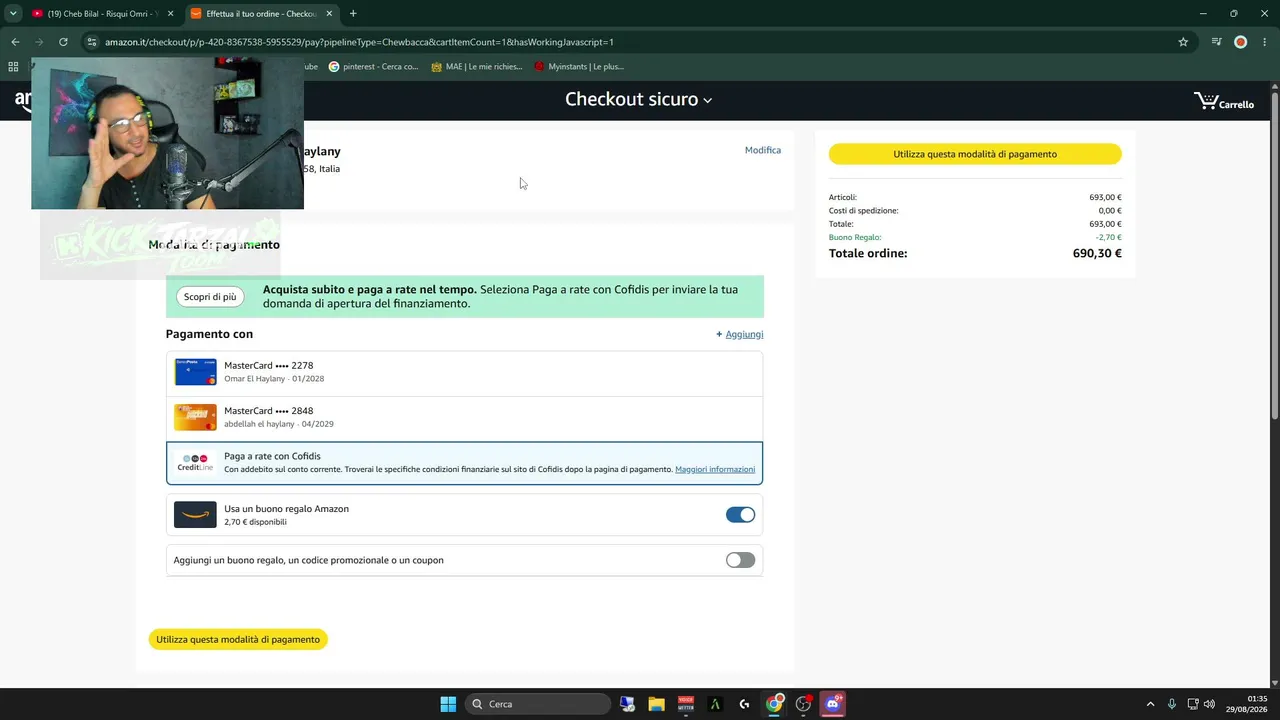Open File Explorer from the taskbar
Viewport: 1280px width, 720px height.
click(x=656, y=704)
